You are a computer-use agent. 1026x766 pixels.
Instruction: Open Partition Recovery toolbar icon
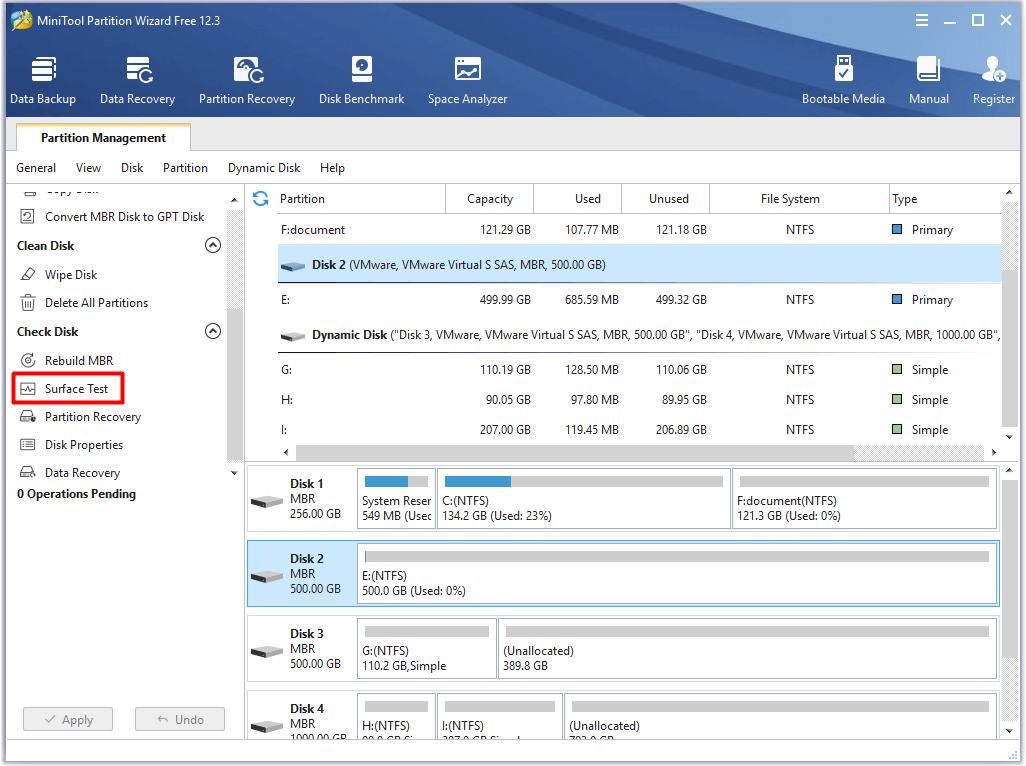point(247,69)
